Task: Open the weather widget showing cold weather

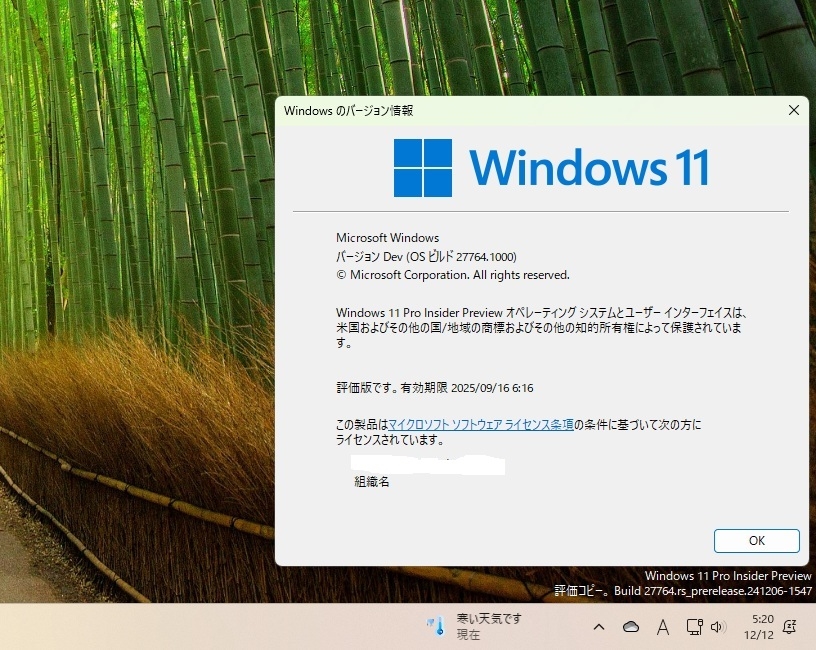Action: [474, 627]
